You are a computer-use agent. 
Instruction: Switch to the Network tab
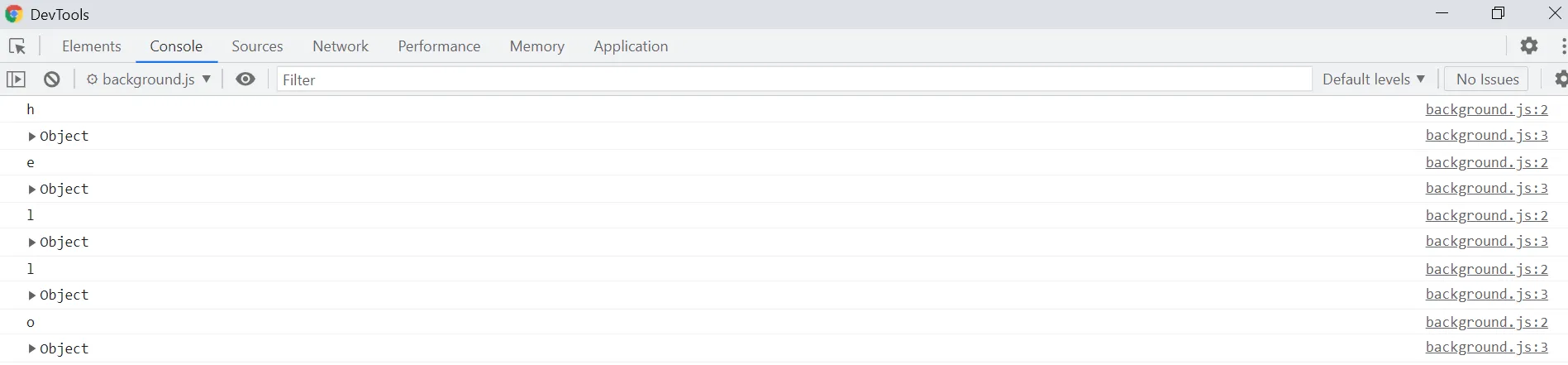tap(340, 46)
